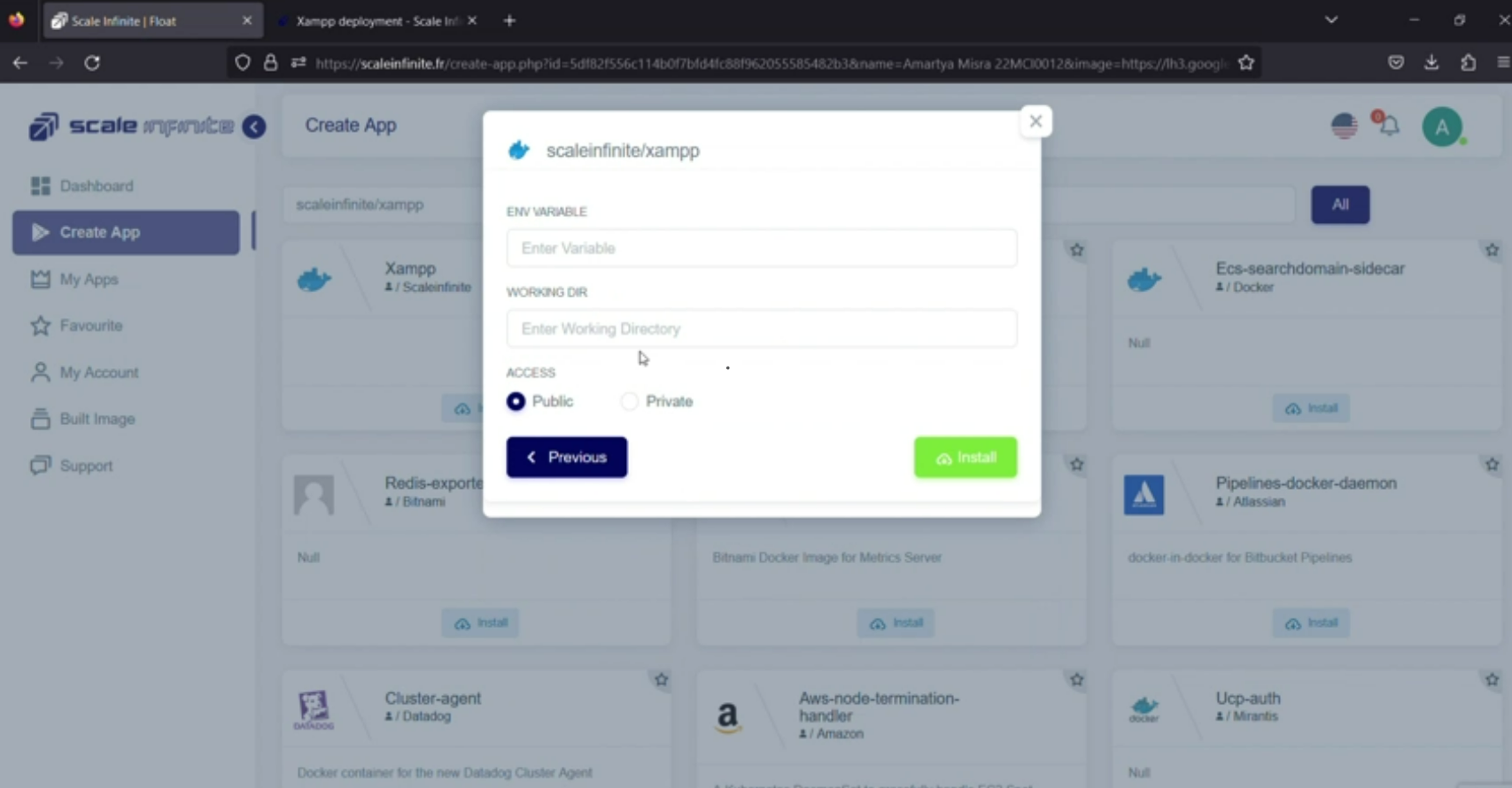Go back in browser history
The image size is (1512, 788).
coord(19,63)
